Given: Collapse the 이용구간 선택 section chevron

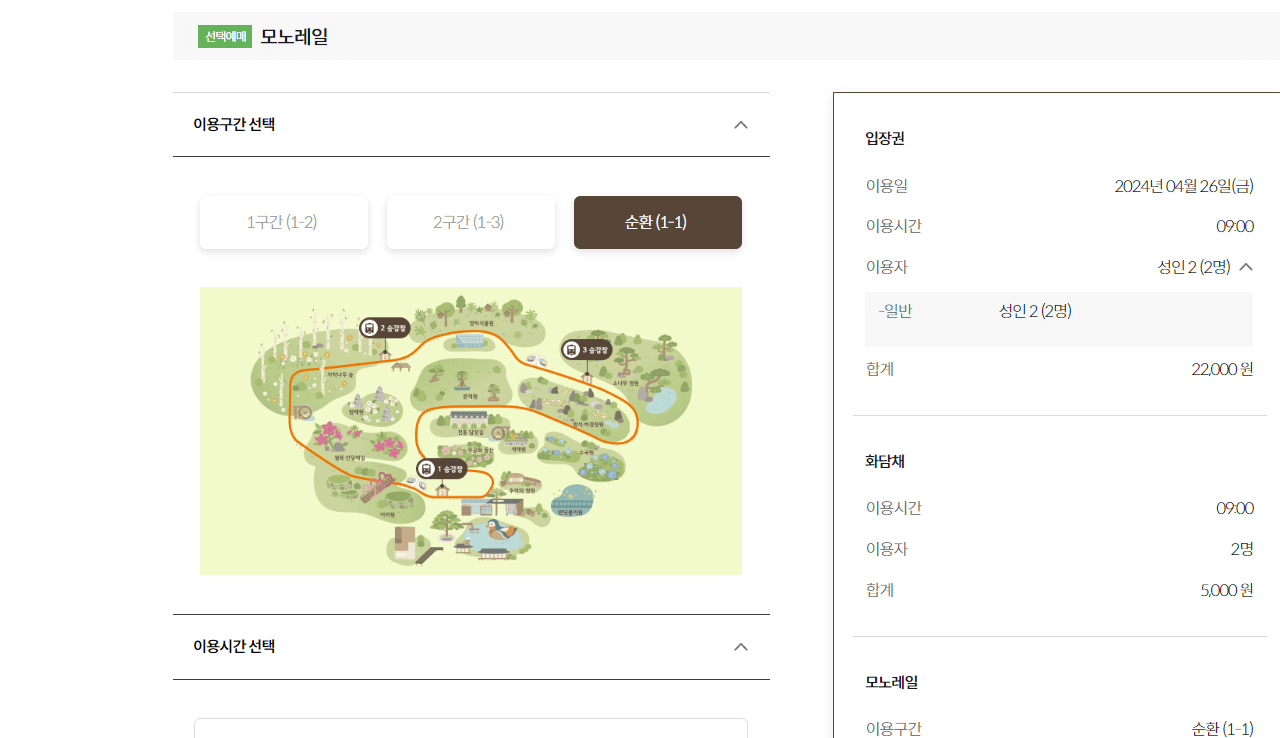Looking at the screenshot, I should click(741, 125).
